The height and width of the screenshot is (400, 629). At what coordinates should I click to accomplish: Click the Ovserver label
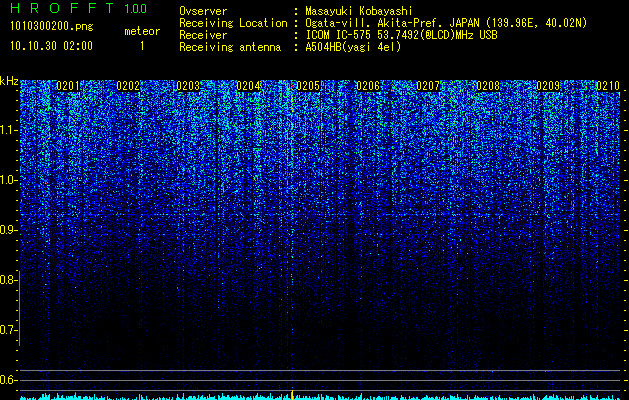point(203,11)
